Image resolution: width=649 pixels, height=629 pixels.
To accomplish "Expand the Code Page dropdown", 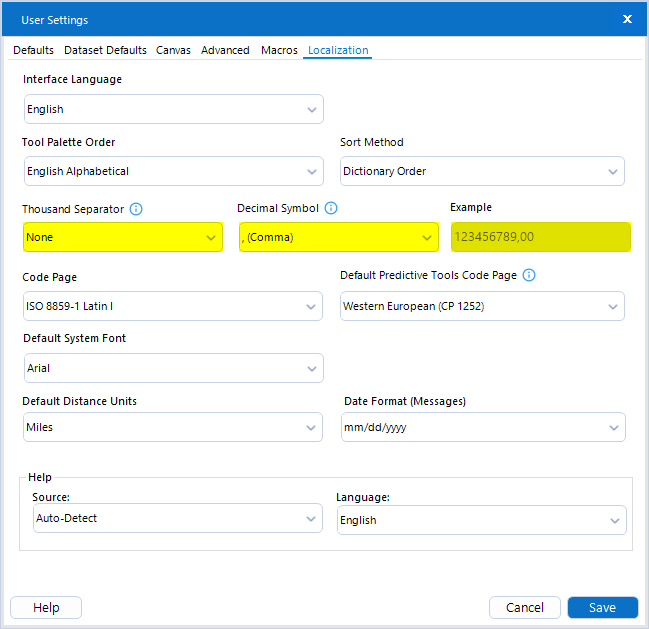I will 173,306.
